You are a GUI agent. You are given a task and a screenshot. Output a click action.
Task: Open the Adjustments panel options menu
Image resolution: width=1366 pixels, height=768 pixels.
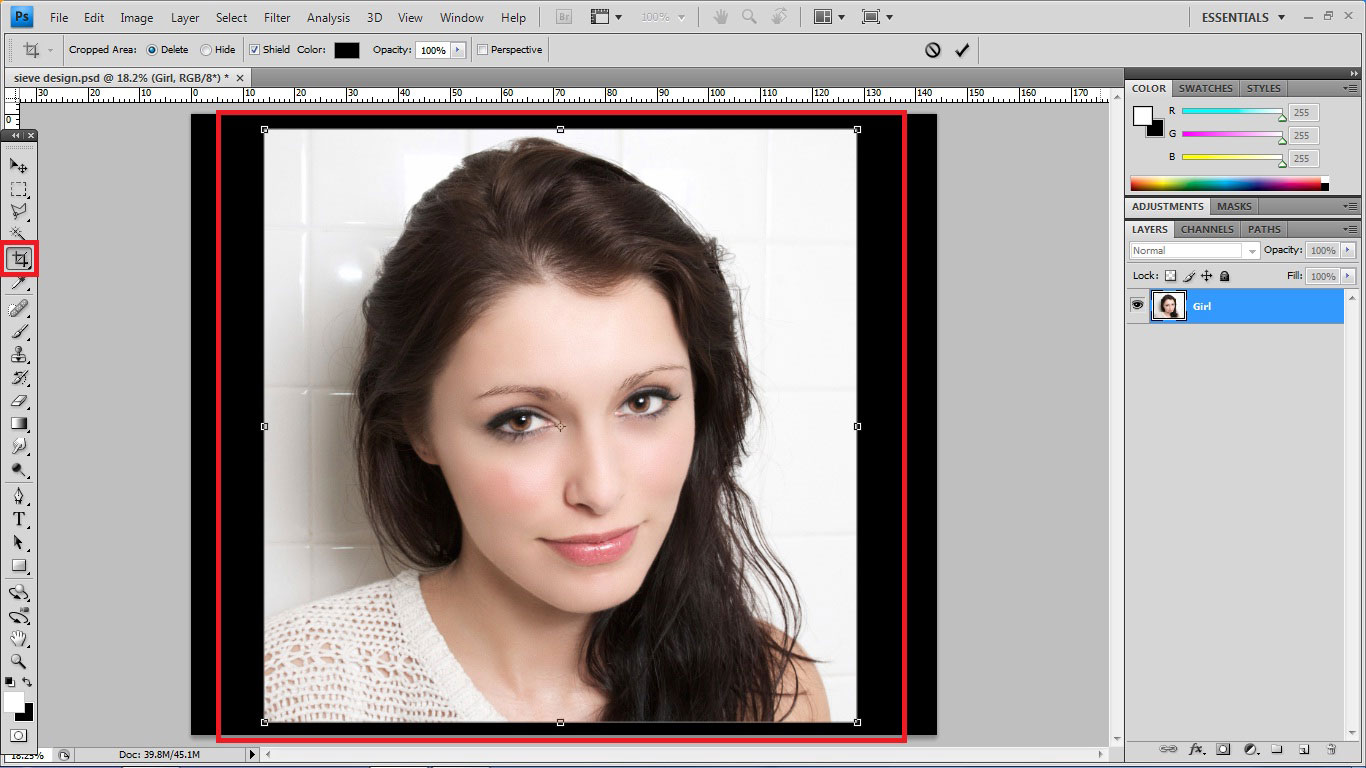point(1352,206)
